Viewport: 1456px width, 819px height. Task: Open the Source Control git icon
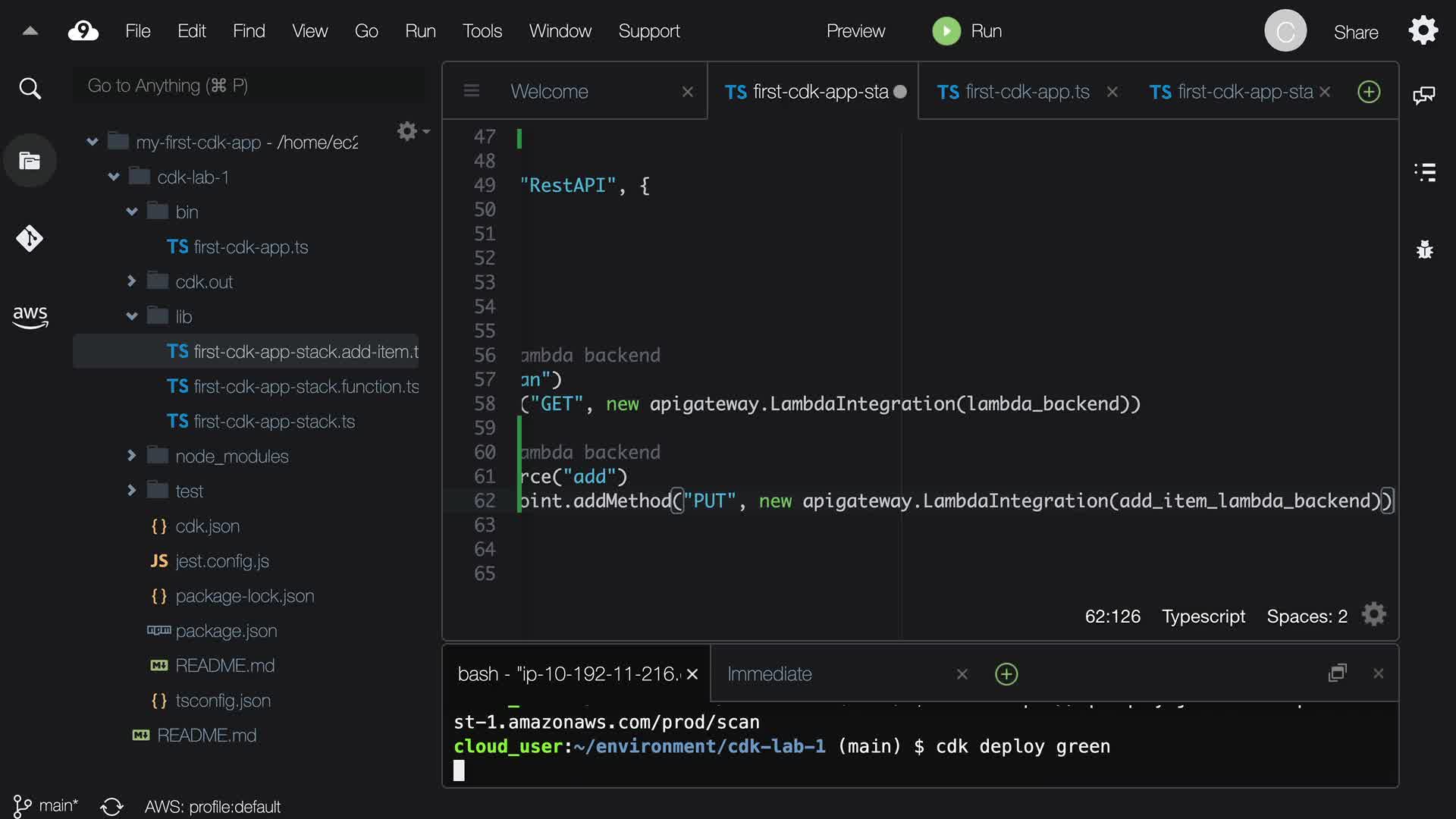[x=30, y=238]
